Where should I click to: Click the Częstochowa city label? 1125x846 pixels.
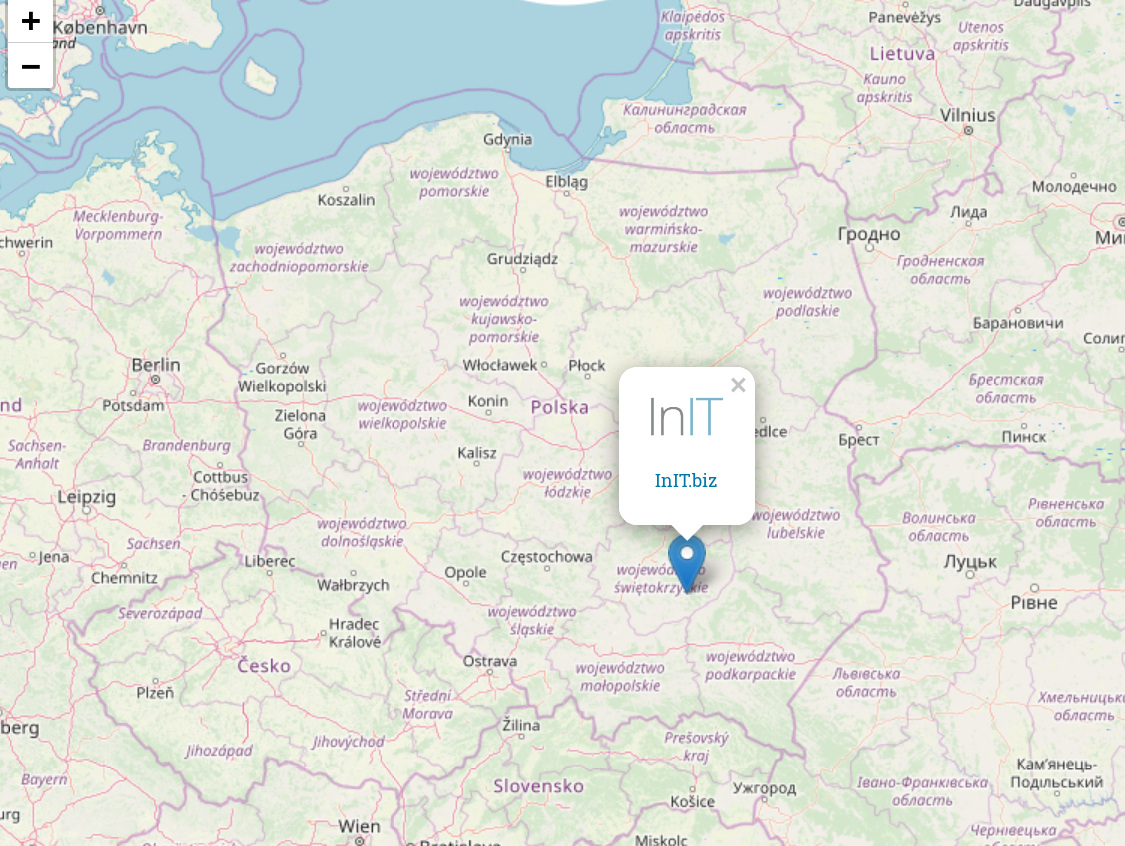pyautogui.click(x=547, y=557)
